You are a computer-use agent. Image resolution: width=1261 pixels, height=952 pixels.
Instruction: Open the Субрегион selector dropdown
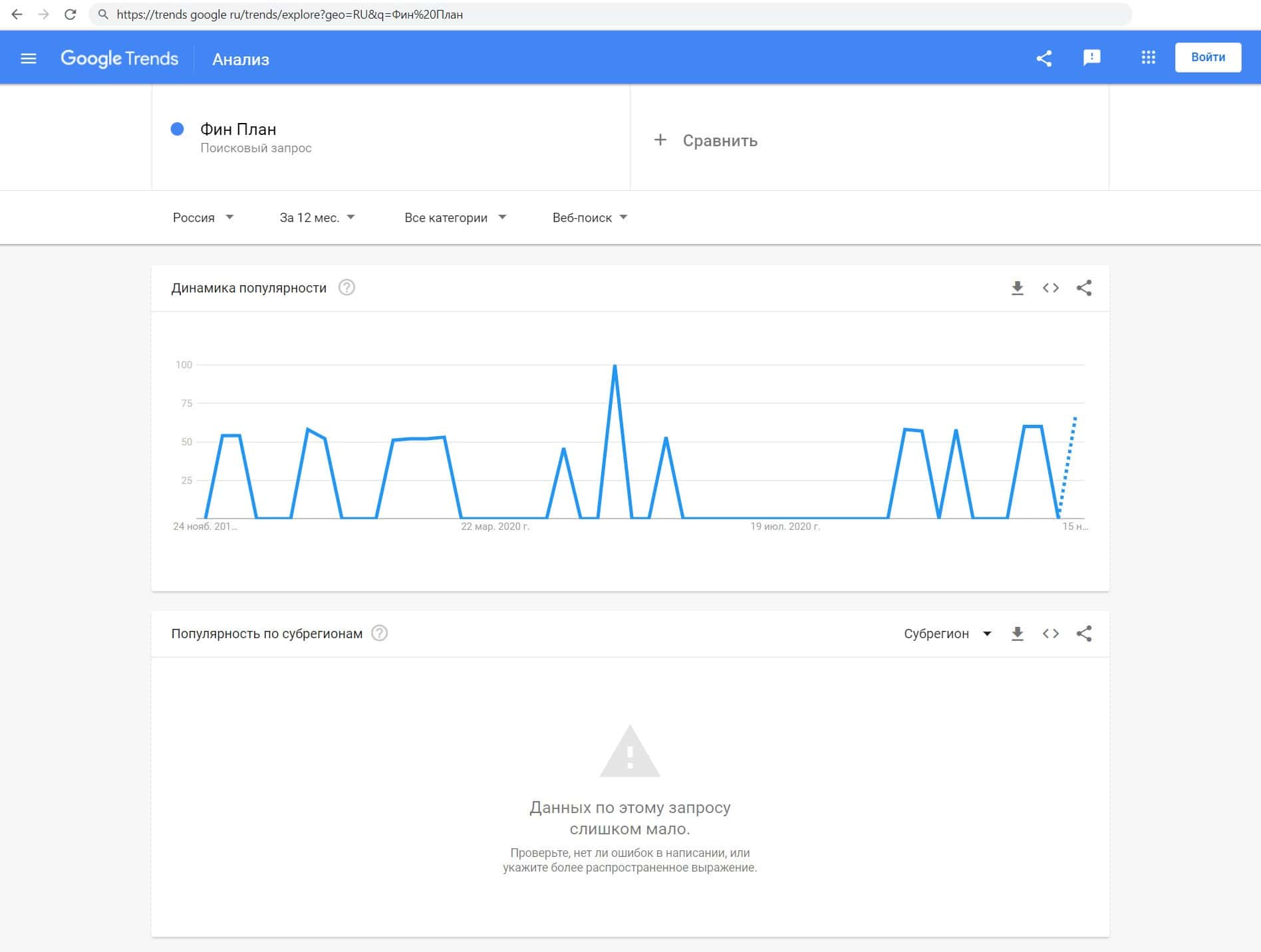[x=947, y=634]
